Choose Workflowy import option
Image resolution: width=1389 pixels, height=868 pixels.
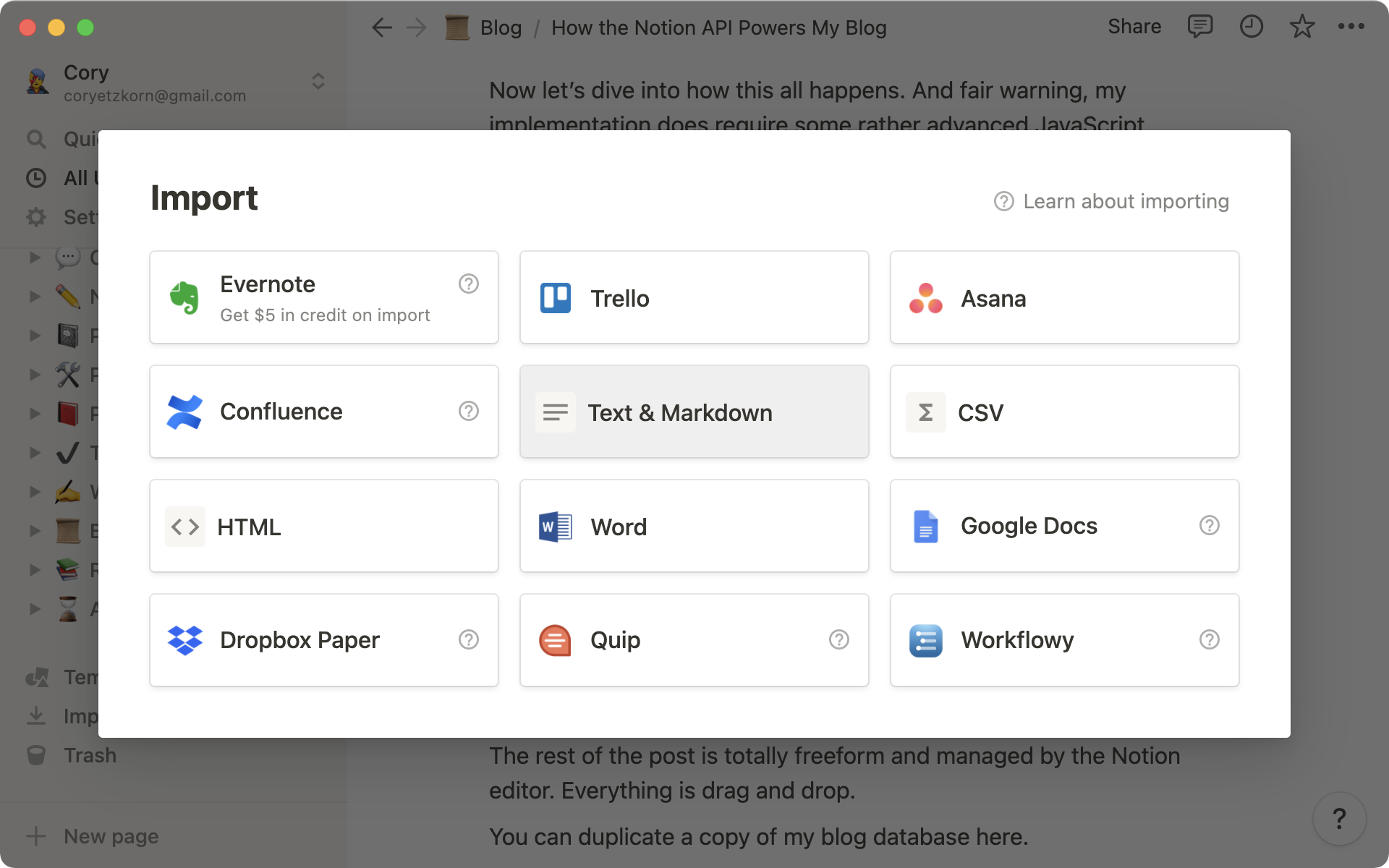pos(1064,640)
